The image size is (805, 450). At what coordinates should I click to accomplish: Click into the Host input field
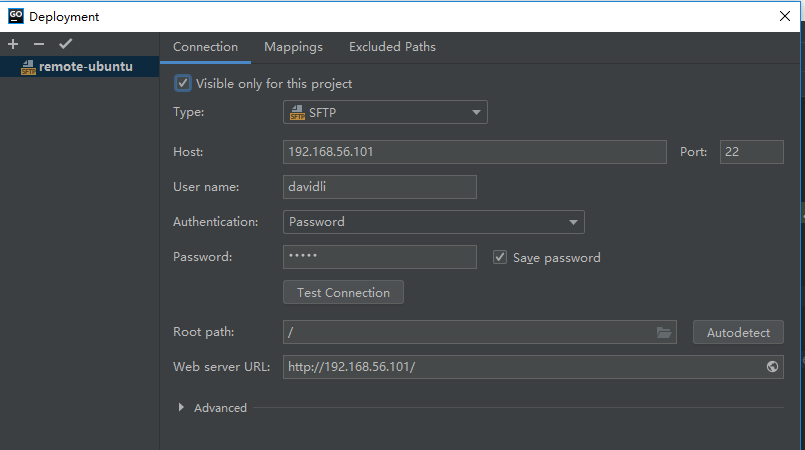474,152
